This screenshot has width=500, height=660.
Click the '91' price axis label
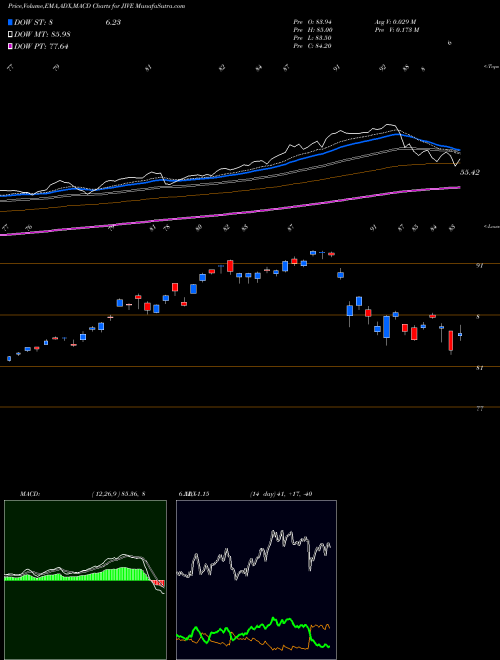pos(479,266)
